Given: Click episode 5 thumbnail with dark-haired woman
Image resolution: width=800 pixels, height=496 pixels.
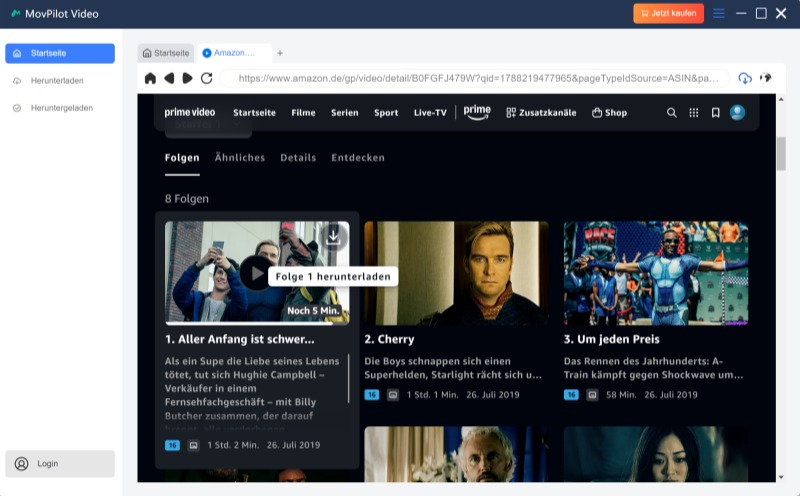Looking at the screenshot, I should coord(656,454).
